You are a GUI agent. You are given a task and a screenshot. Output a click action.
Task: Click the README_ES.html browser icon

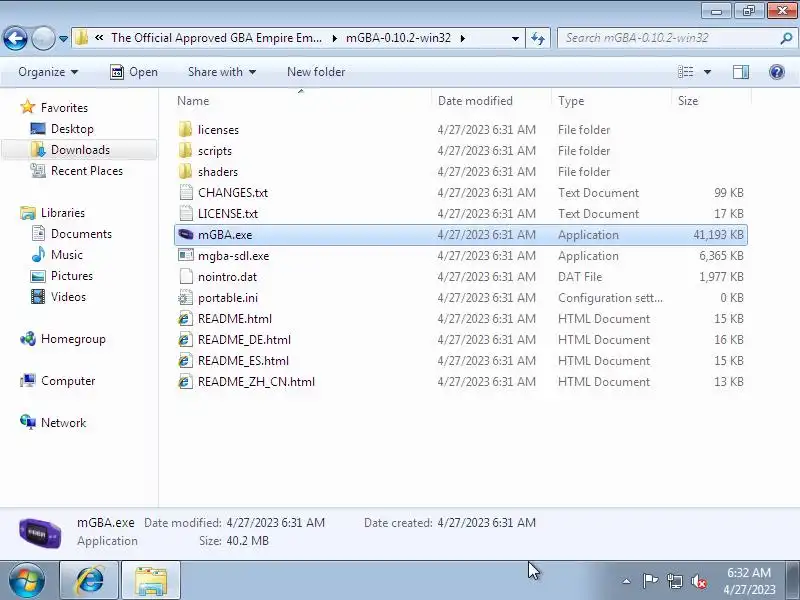click(x=186, y=360)
